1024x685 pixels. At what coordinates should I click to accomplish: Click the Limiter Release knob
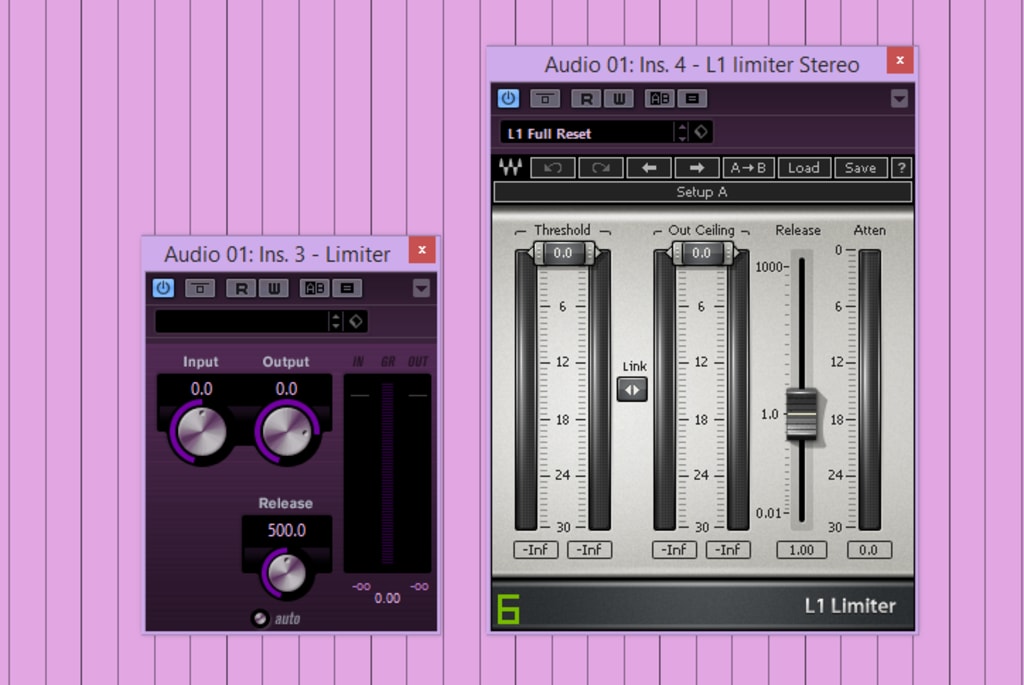point(286,573)
